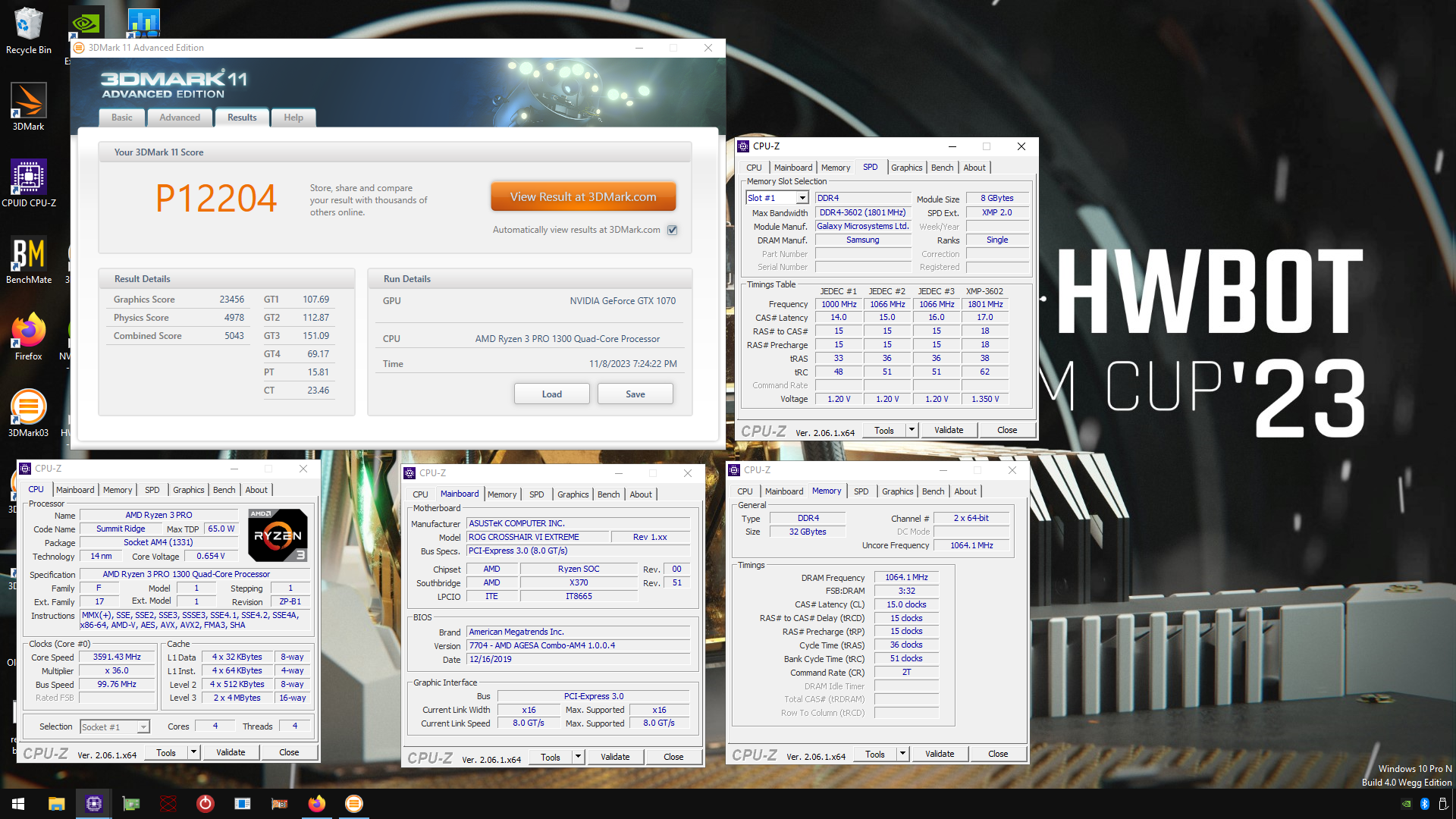Expand Tools dropdown arrow in CPU-Z CPU window
The height and width of the screenshot is (819, 1456).
[193, 752]
